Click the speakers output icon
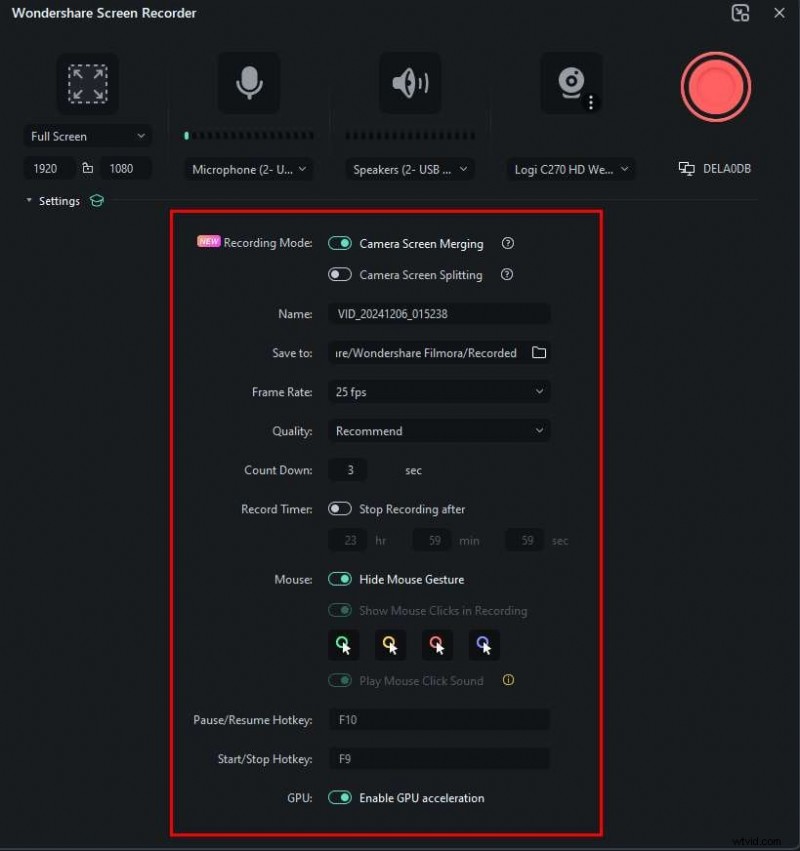800x851 pixels. [410, 84]
